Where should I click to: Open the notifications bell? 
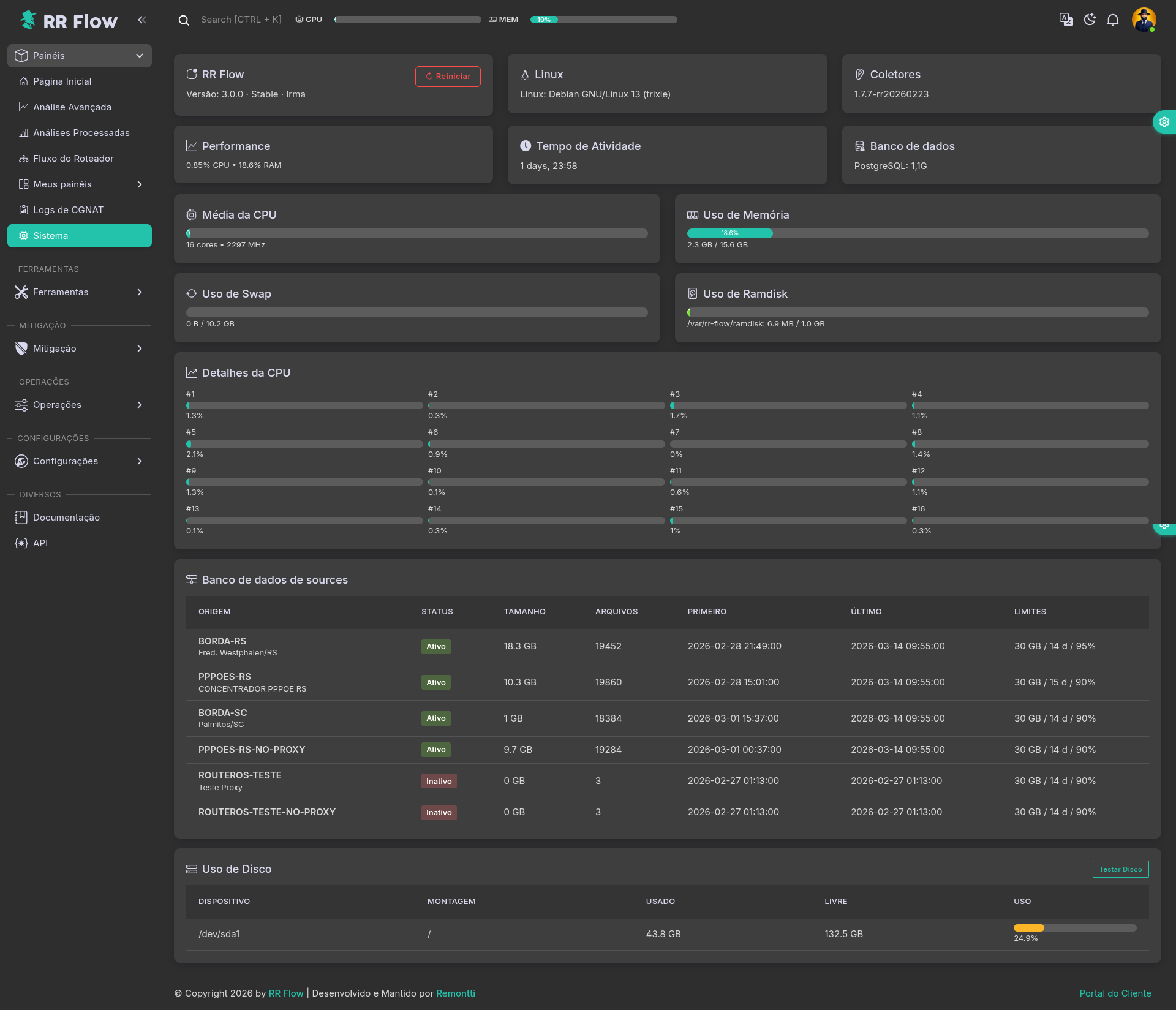pyautogui.click(x=1113, y=20)
